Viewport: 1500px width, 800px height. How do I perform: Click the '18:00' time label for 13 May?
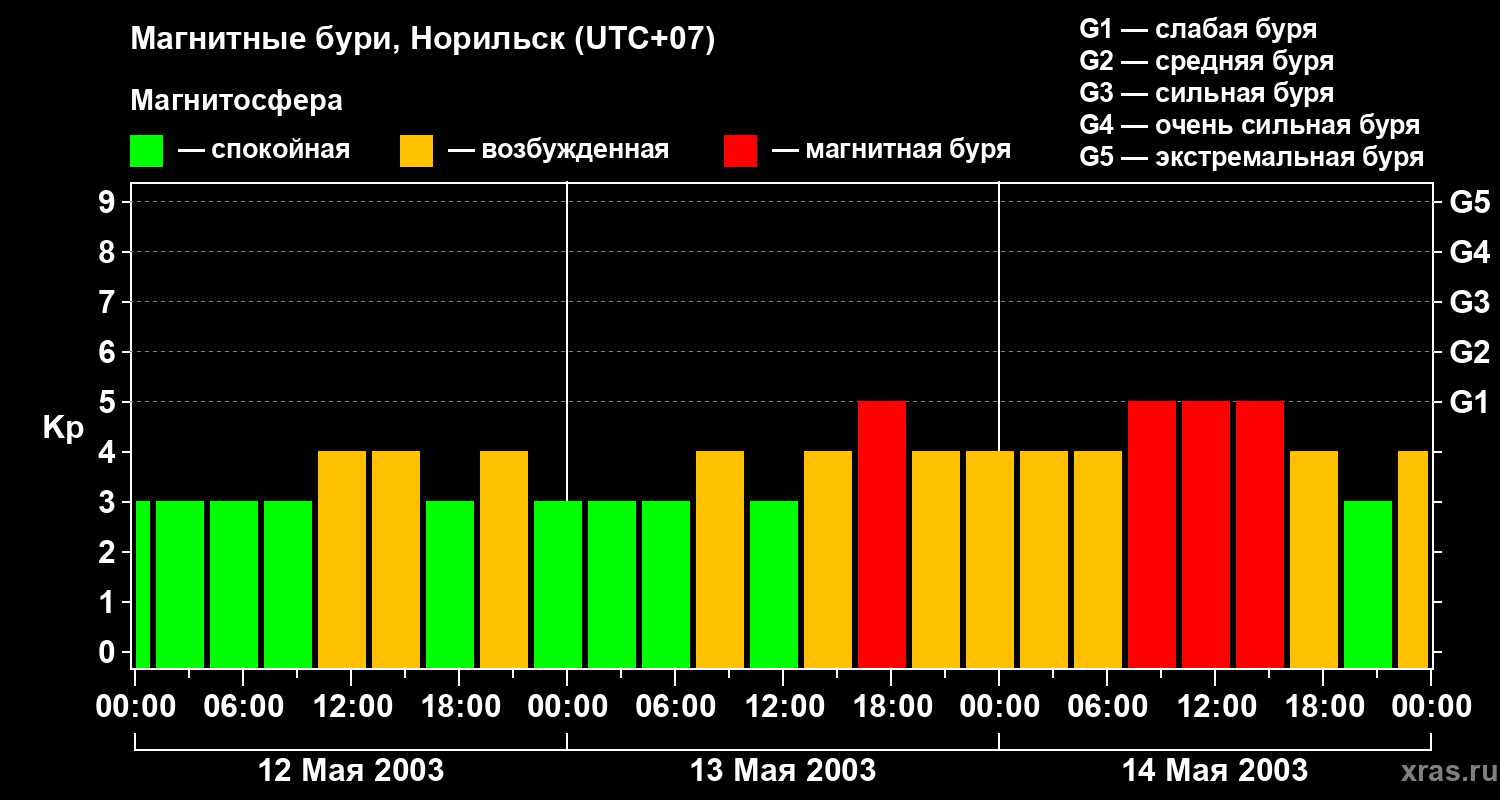891,707
